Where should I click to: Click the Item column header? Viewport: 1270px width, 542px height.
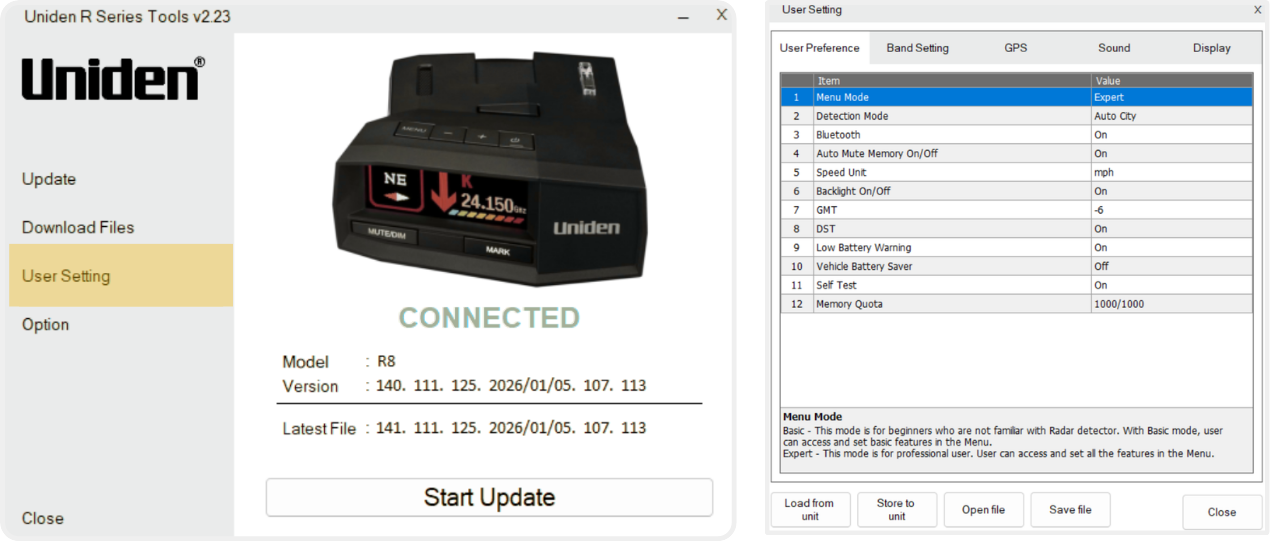[x=952, y=81]
